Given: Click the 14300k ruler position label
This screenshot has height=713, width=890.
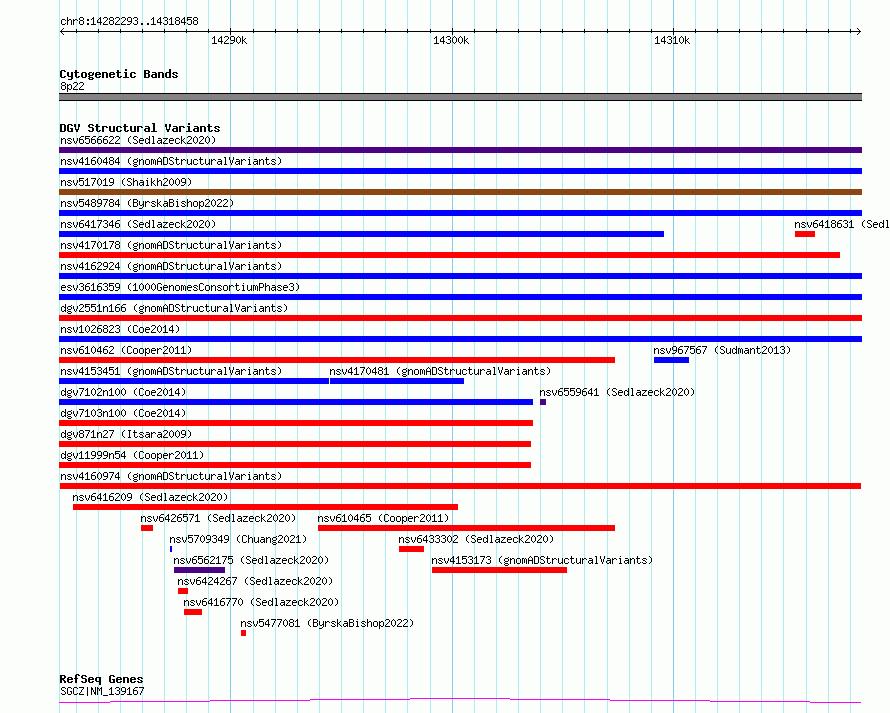Looking at the screenshot, I should (x=451, y=40).
